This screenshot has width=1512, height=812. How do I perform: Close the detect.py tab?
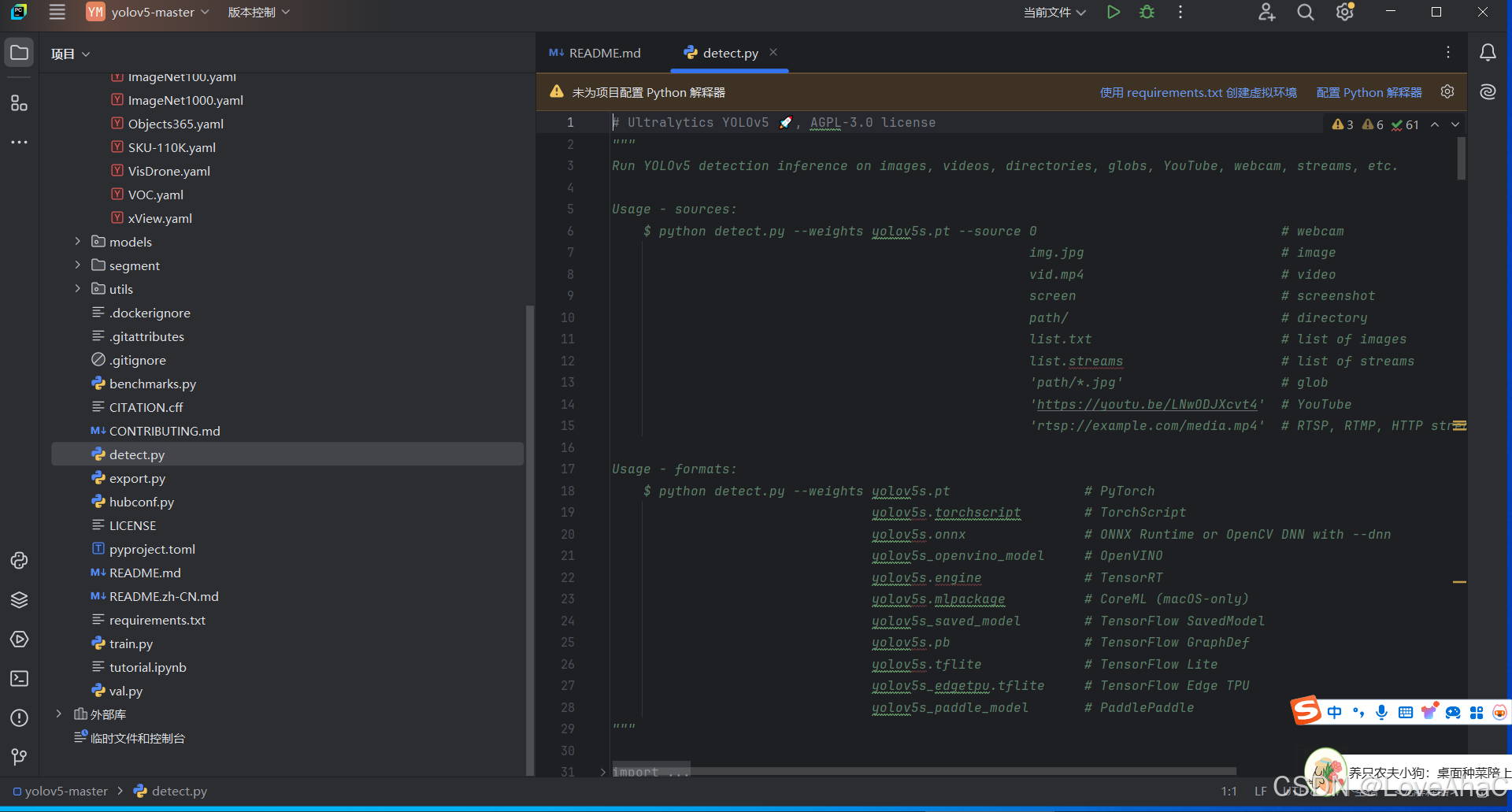(773, 52)
